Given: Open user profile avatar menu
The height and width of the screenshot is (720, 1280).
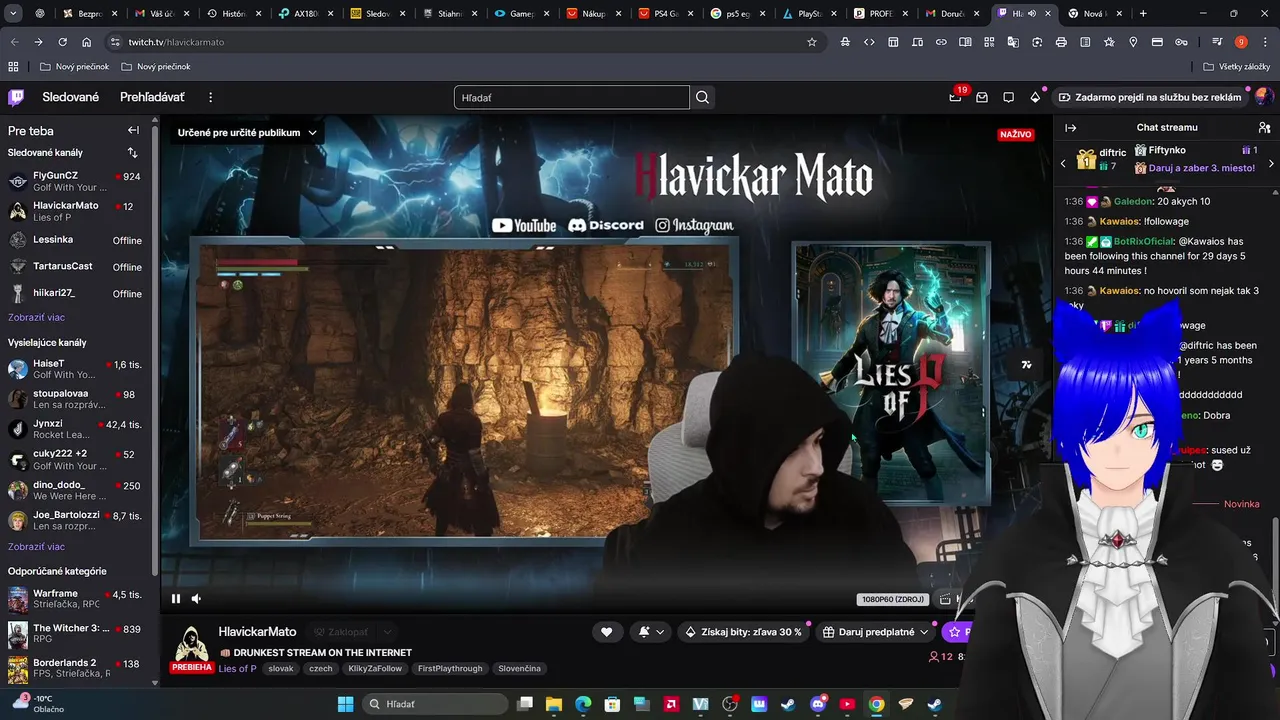Looking at the screenshot, I should [x=1262, y=97].
